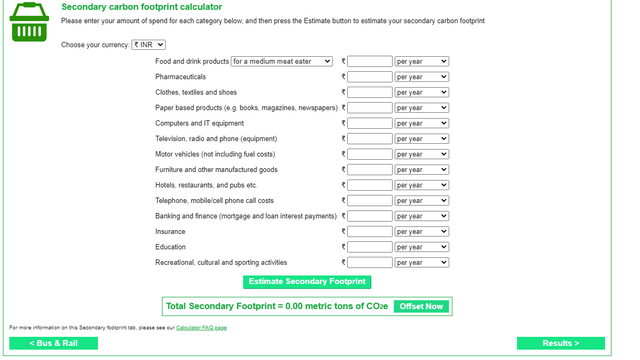Image resolution: width=640 pixels, height=360 pixels.
Task: Click the Pharmaceuticals amount input field
Action: pos(370,77)
